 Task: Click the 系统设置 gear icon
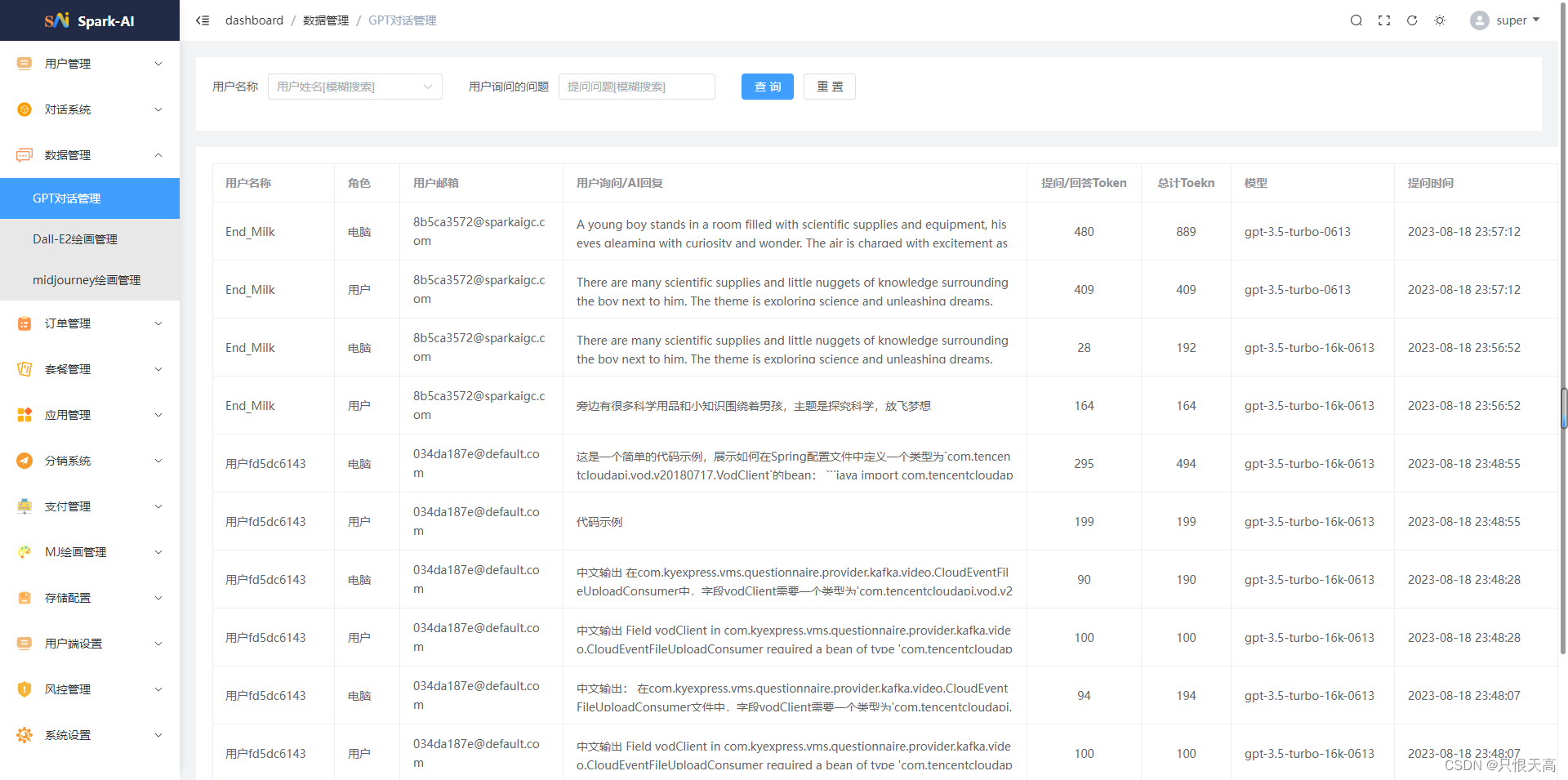24,735
